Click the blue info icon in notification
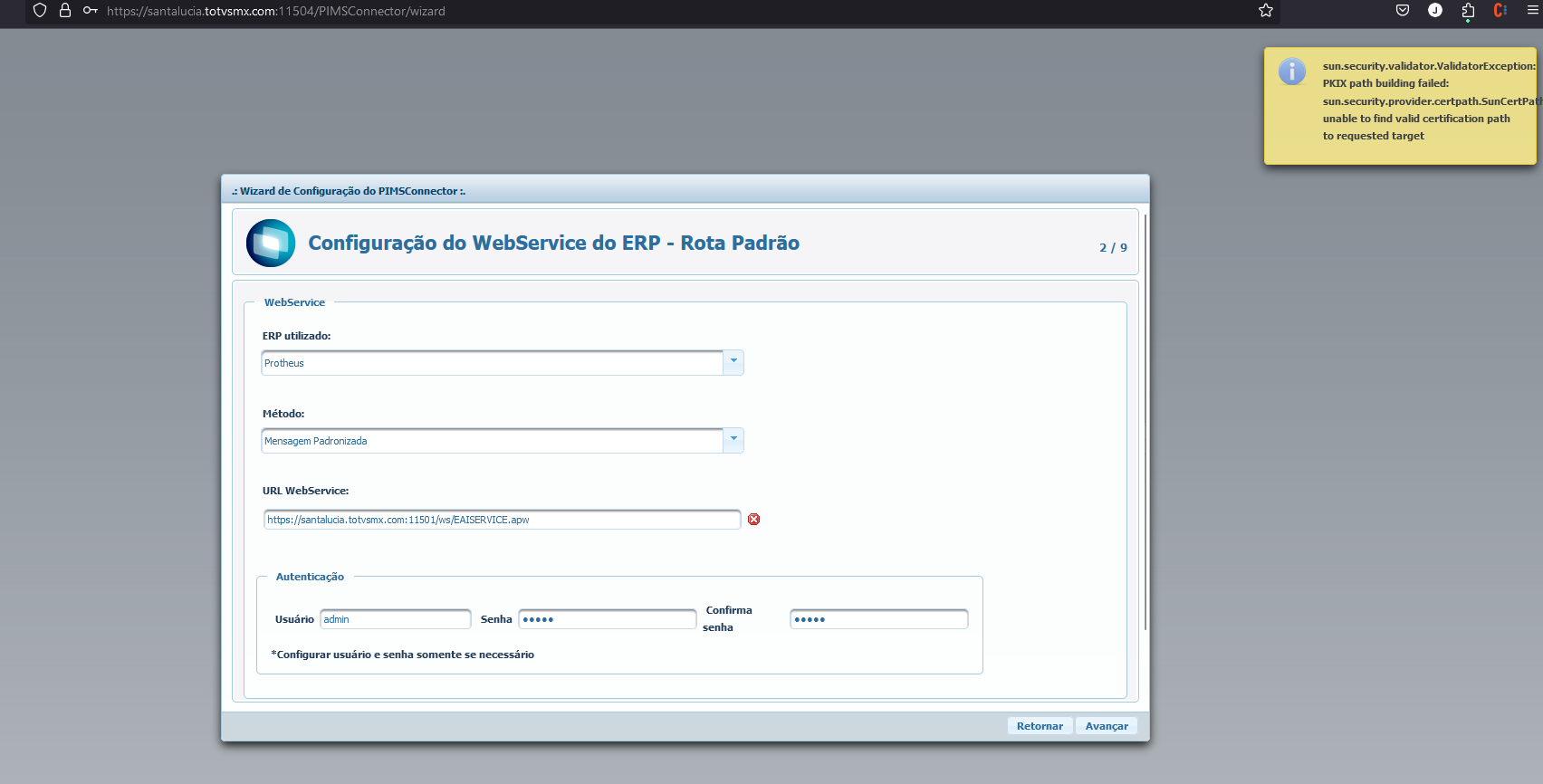 click(x=1292, y=71)
